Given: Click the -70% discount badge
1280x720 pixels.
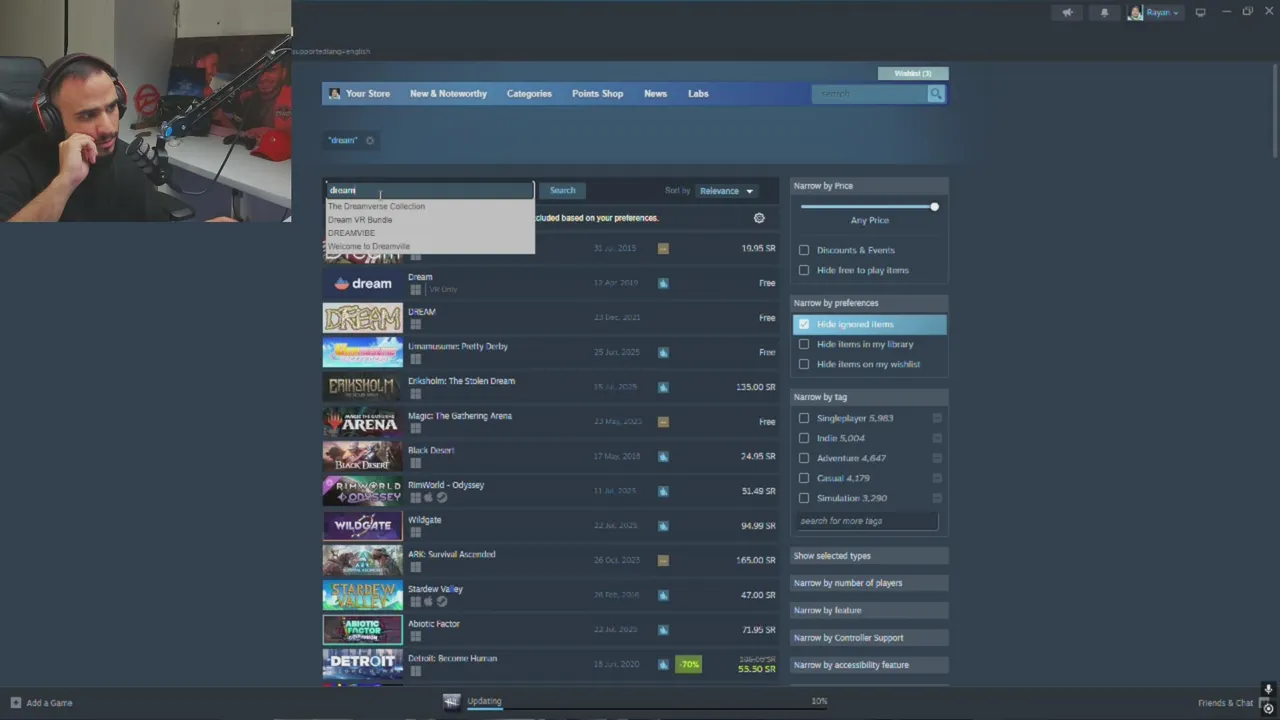Looking at the screenshot, I should pos(689,664).
